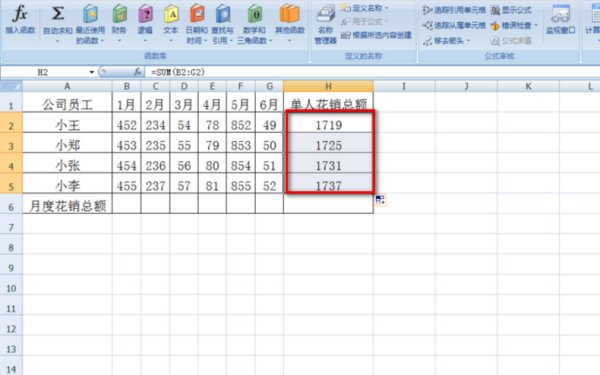This screenshot has height=375, width=600.
Task: Click Trace Dependents (追踪从属单元格)
Action: point(454,25)
